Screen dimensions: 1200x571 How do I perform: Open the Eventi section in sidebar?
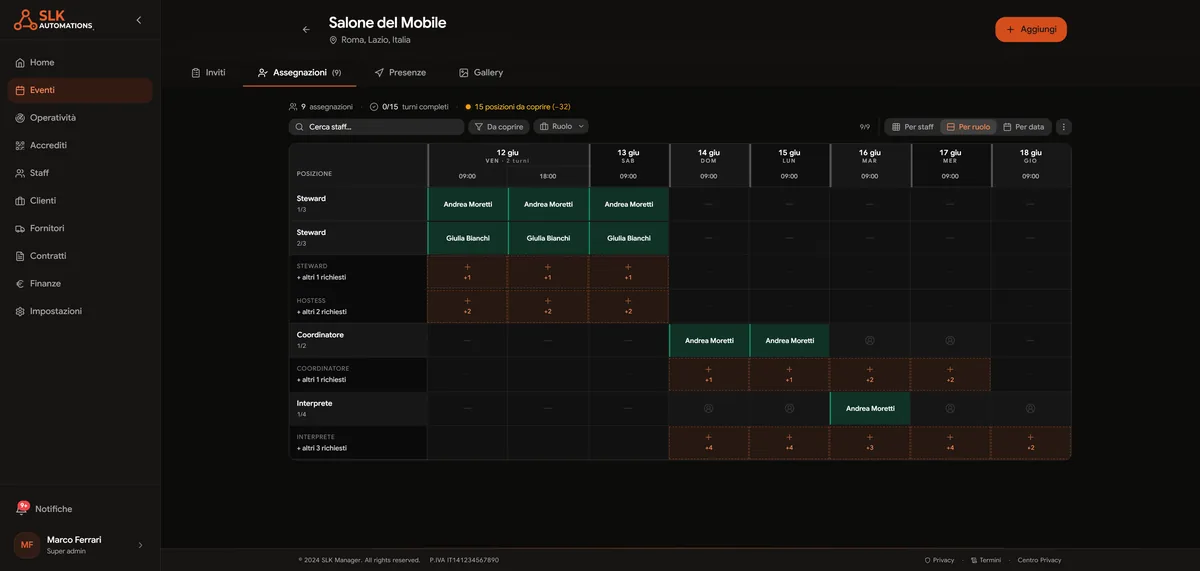(x=80, y=90)
